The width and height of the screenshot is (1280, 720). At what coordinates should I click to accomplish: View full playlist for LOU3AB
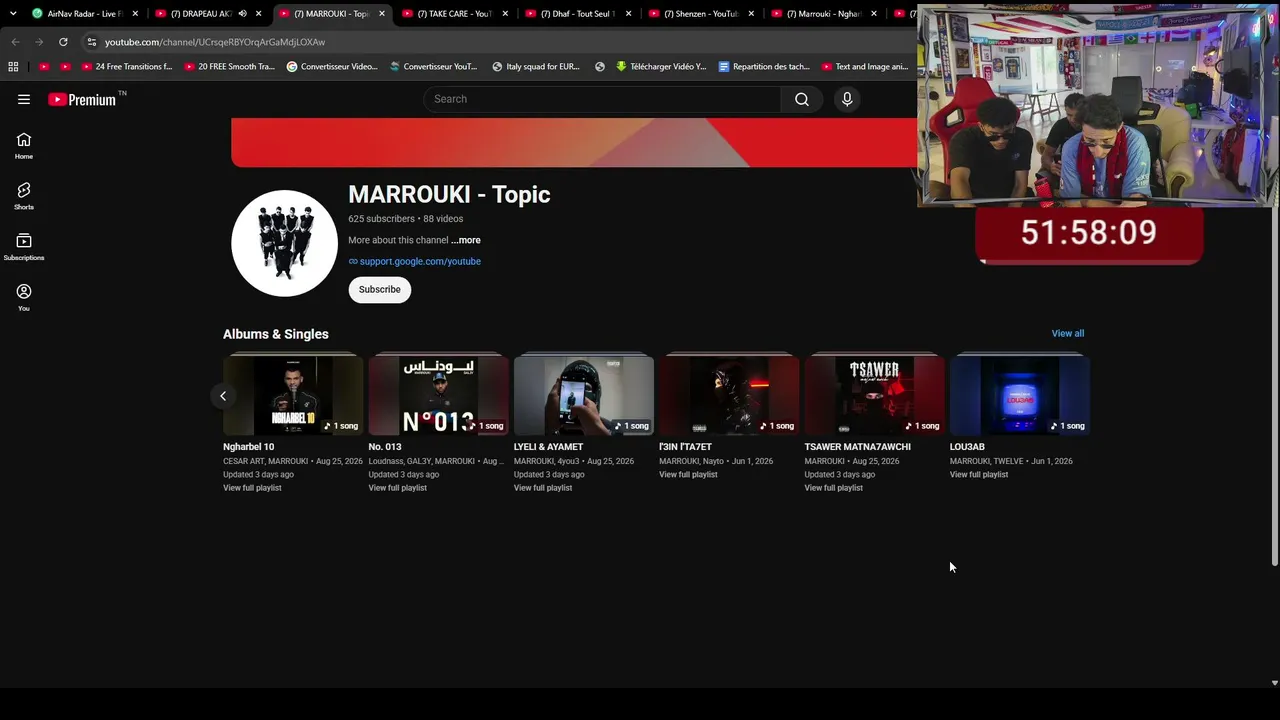coord(979,474)
